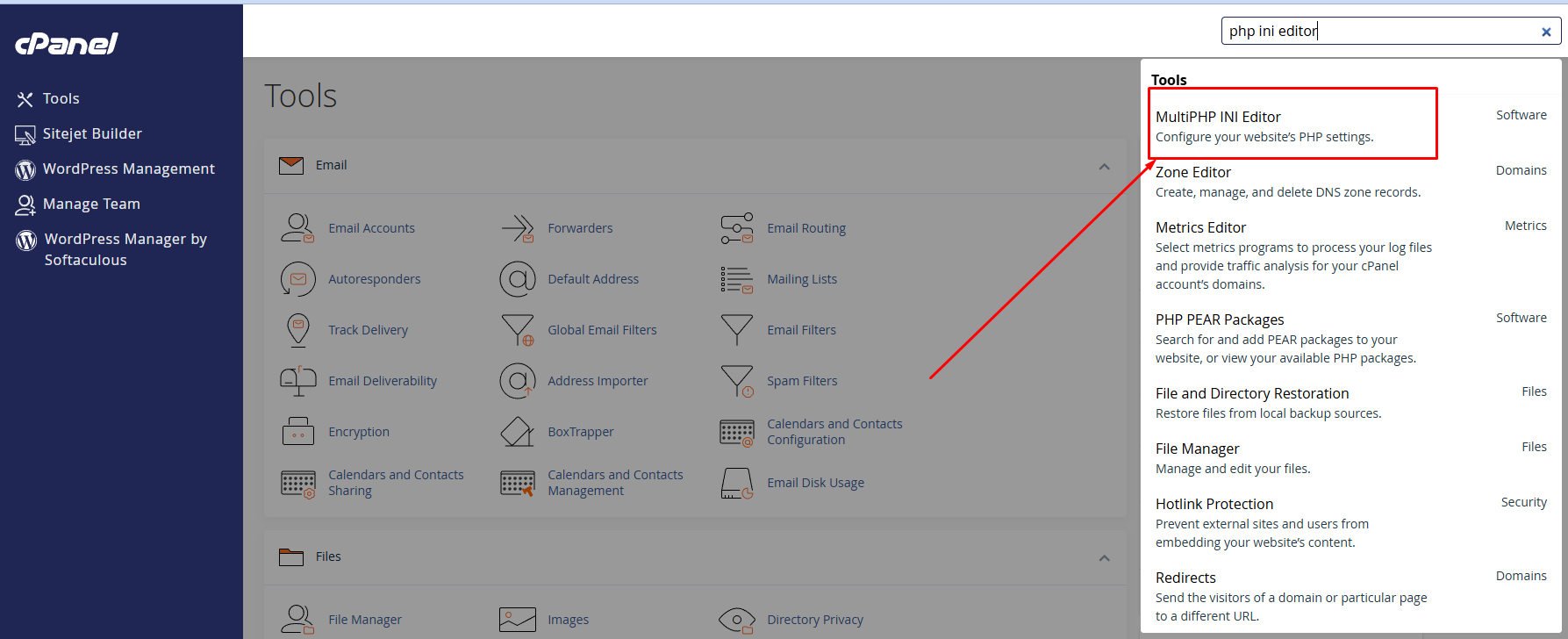Screen dimensions: 1568x639
Task: Select Redirects search result
Action: [x=1185, y=578]
